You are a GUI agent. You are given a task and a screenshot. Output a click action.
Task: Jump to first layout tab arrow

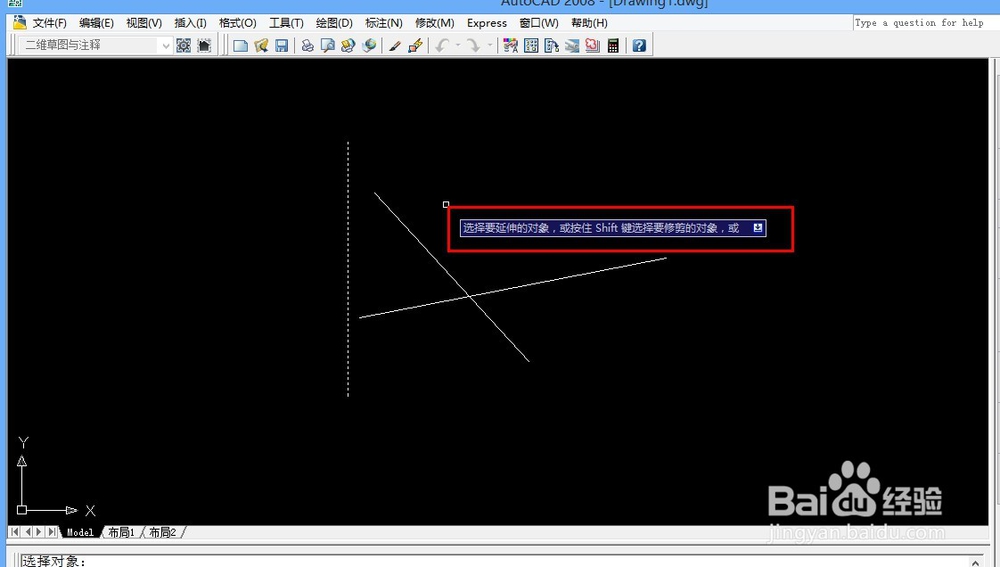coord(14,531)
